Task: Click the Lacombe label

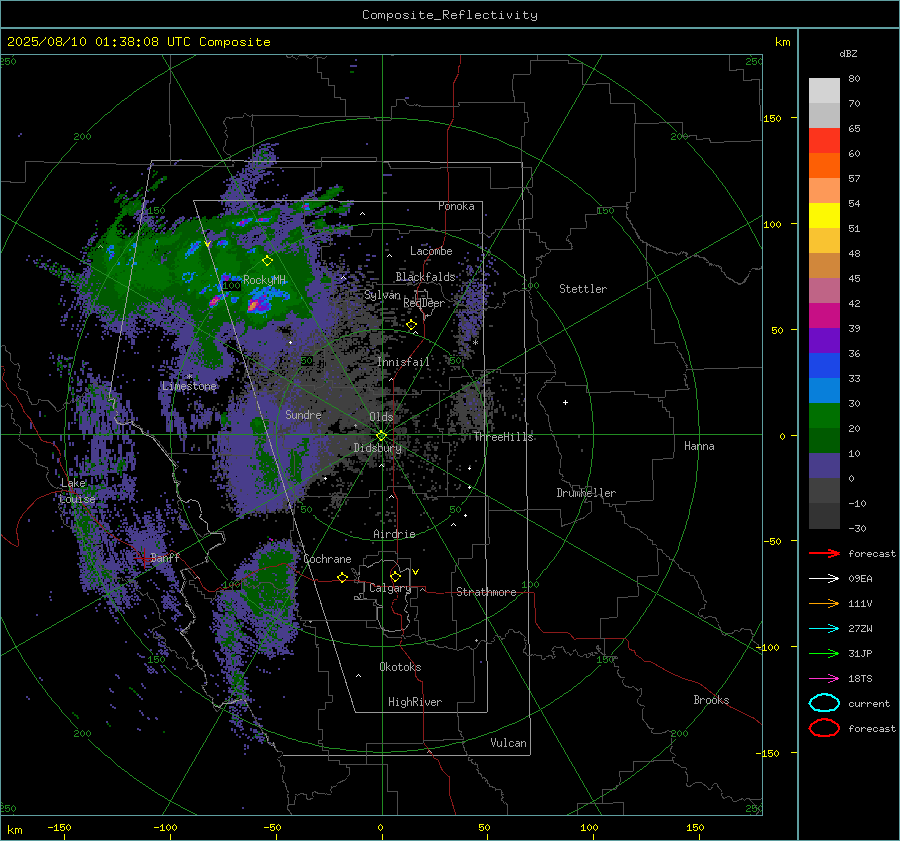Action: click(431, 251)
